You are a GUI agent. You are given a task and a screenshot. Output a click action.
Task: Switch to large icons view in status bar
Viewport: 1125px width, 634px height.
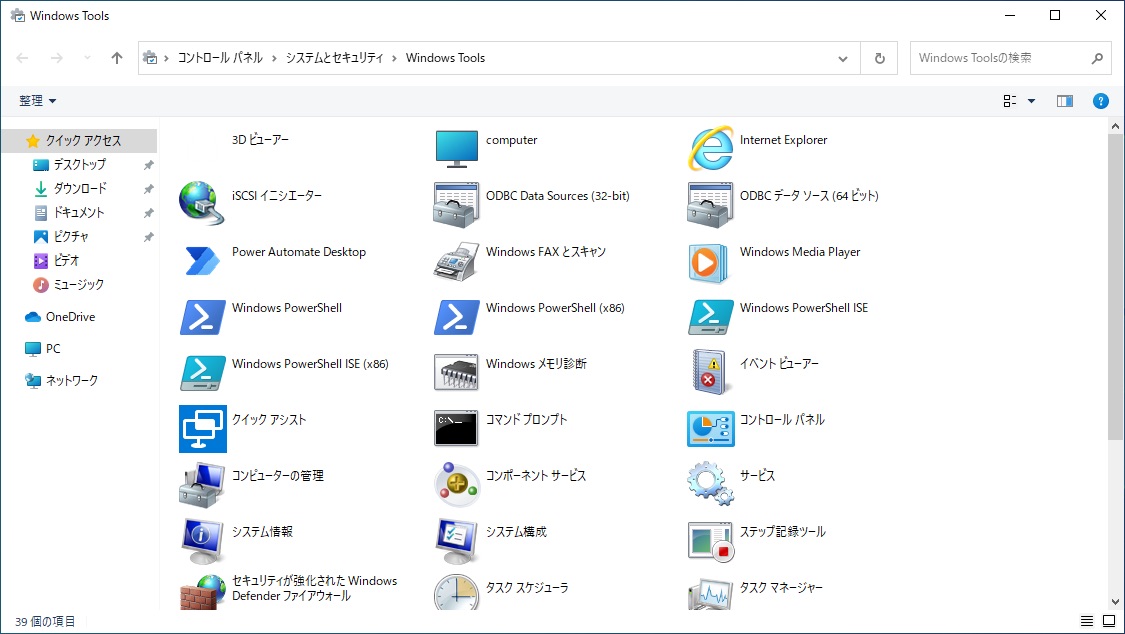[x=1109, y=621]
